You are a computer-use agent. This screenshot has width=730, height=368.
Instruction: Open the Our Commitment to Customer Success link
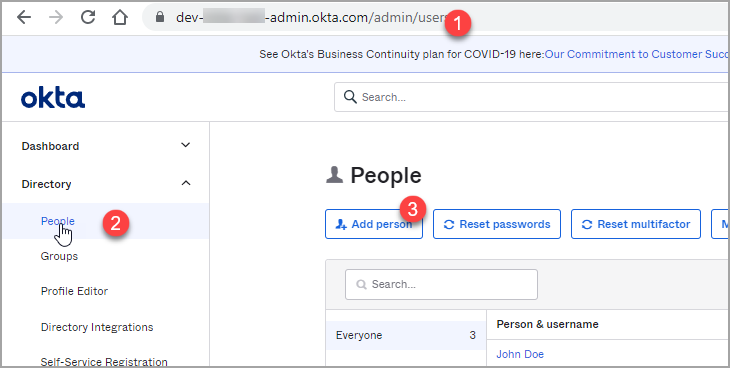(x=636, y=54)
